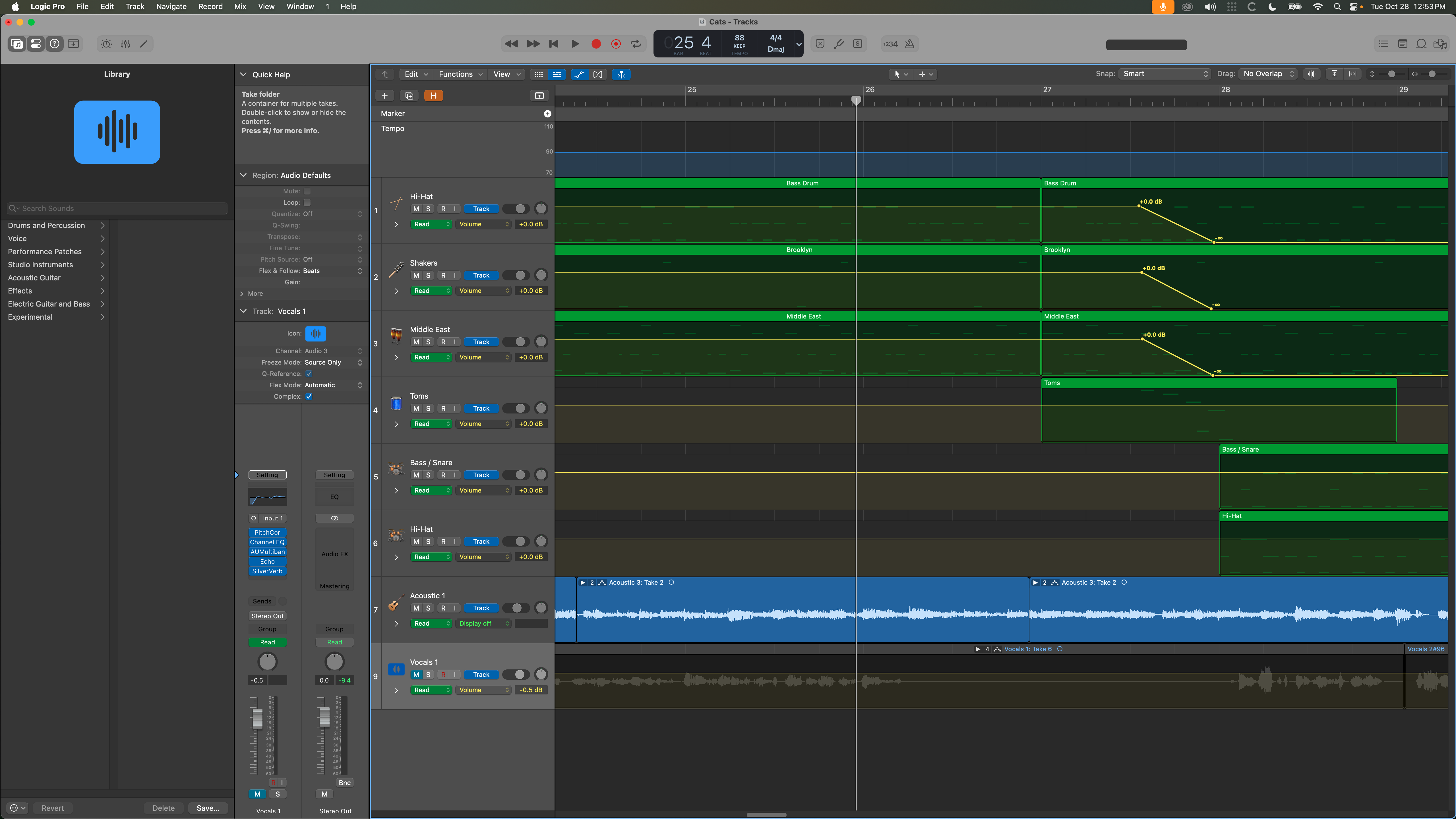The width and height of the screenshot is (1456, 819).
Task: Click the Save... button in Library
Action: (x=207, y=808)
